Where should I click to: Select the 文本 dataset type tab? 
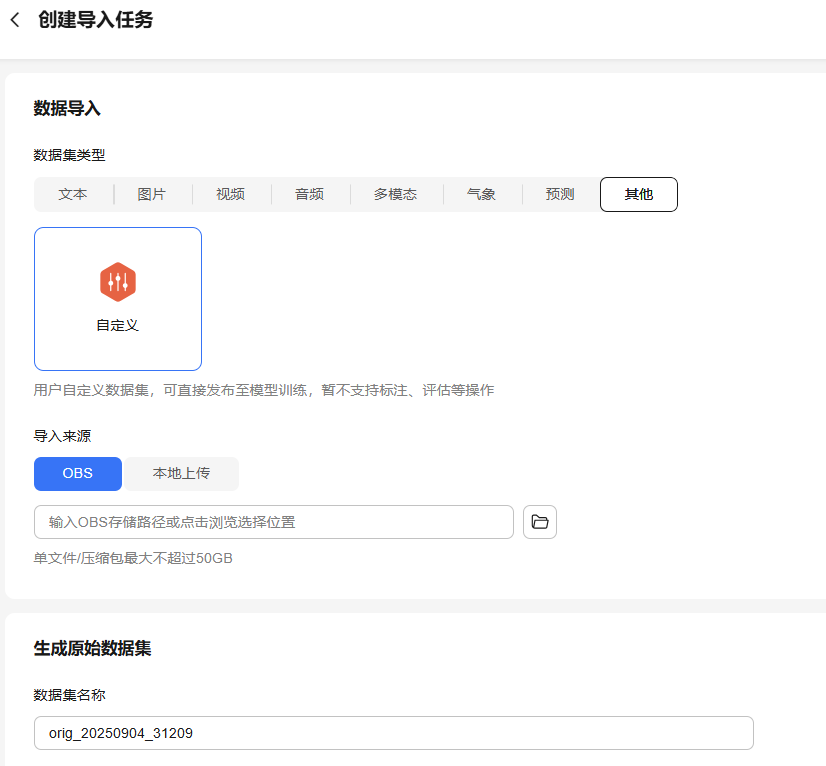tap(72, 194)
